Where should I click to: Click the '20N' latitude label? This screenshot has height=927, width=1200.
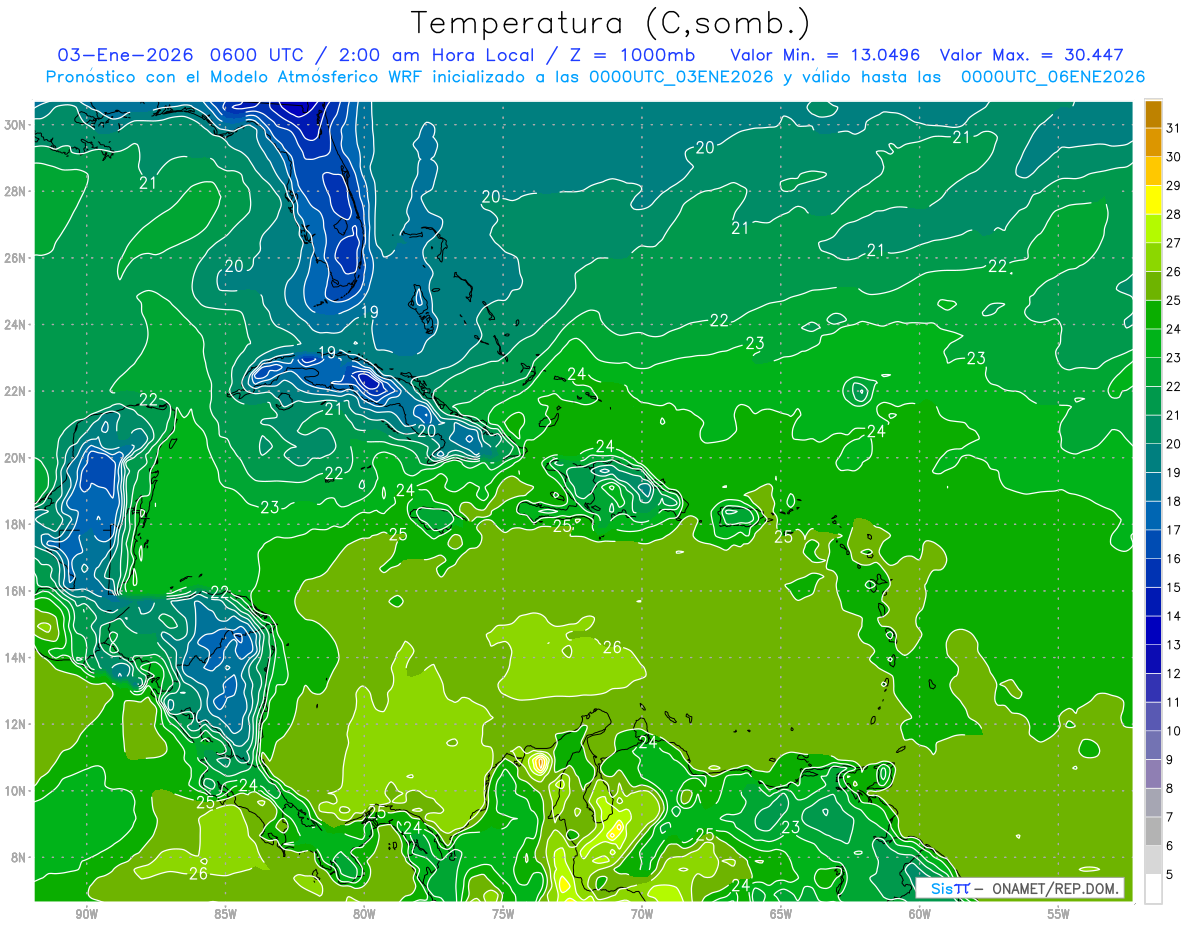coord(17,458)
